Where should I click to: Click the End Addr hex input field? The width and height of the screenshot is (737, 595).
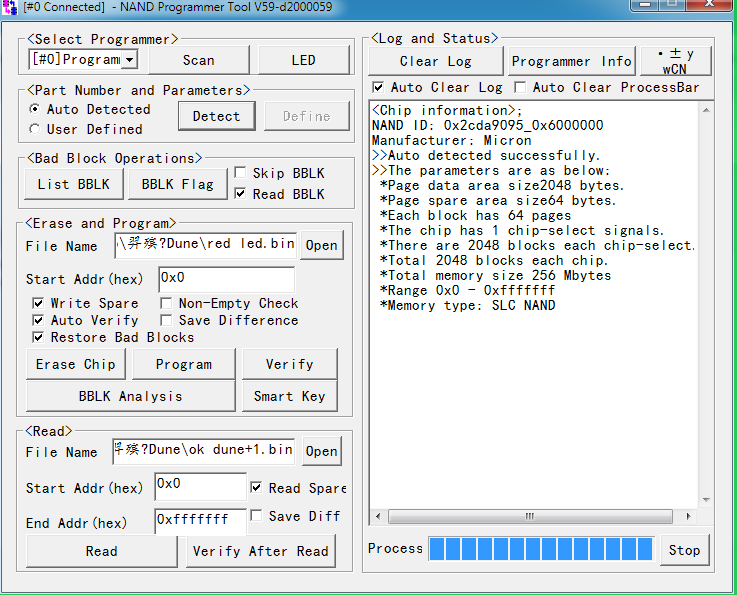(199, 521)
